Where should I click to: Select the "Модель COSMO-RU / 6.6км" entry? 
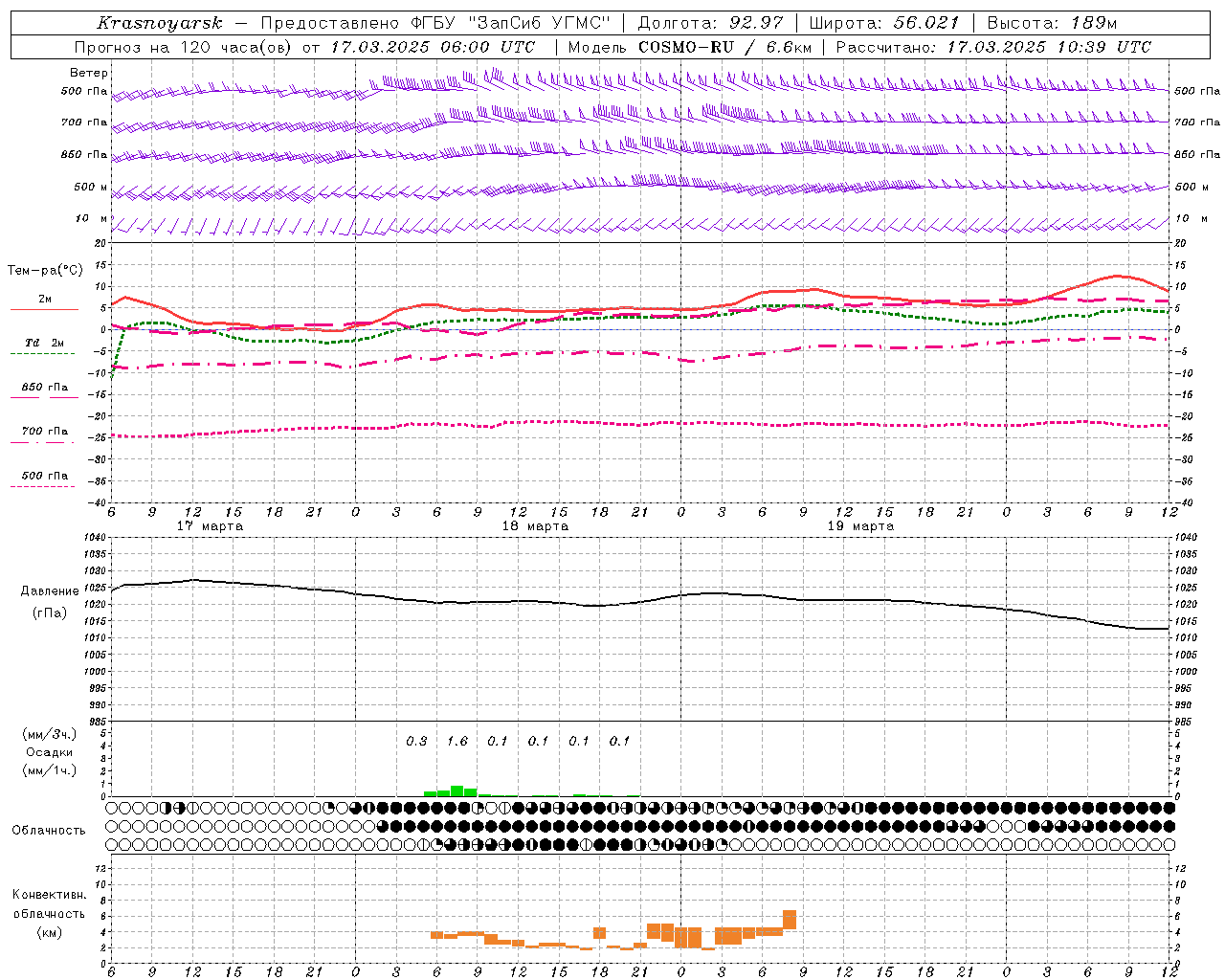pyautogui.click(x=690, y=47)
